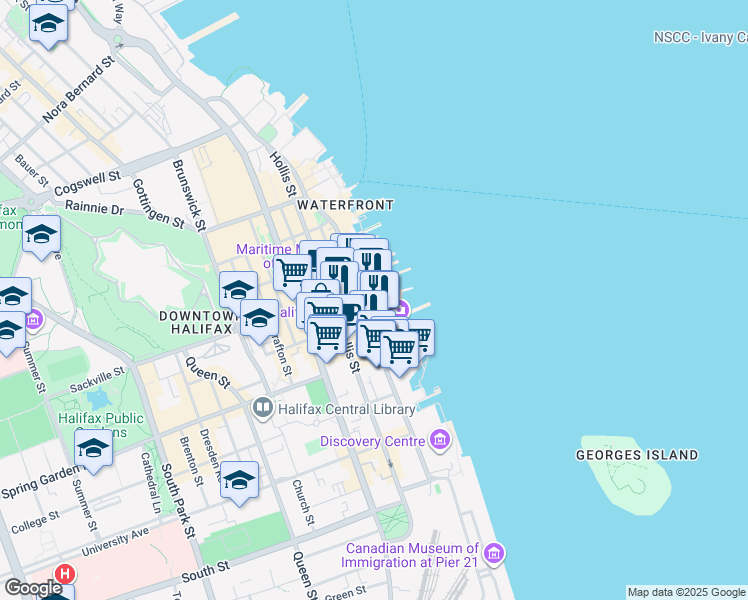Viewport: 748px width, 600px height.
Task: Select the rightmost shopping cart marker by the water
Action: [426, 335]
